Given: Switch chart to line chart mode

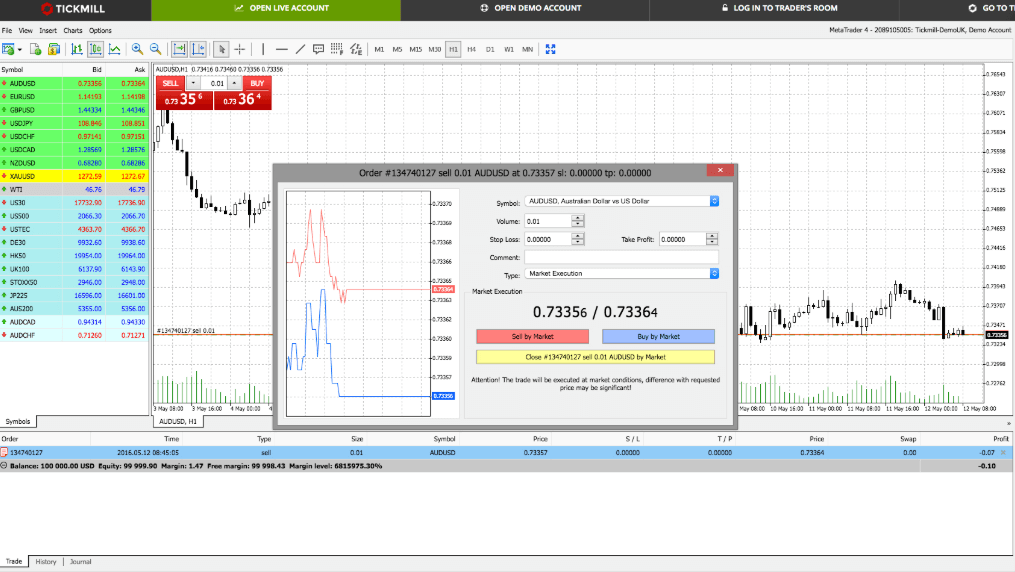Looking at the screenshot, I should click(x=115, y=49).
